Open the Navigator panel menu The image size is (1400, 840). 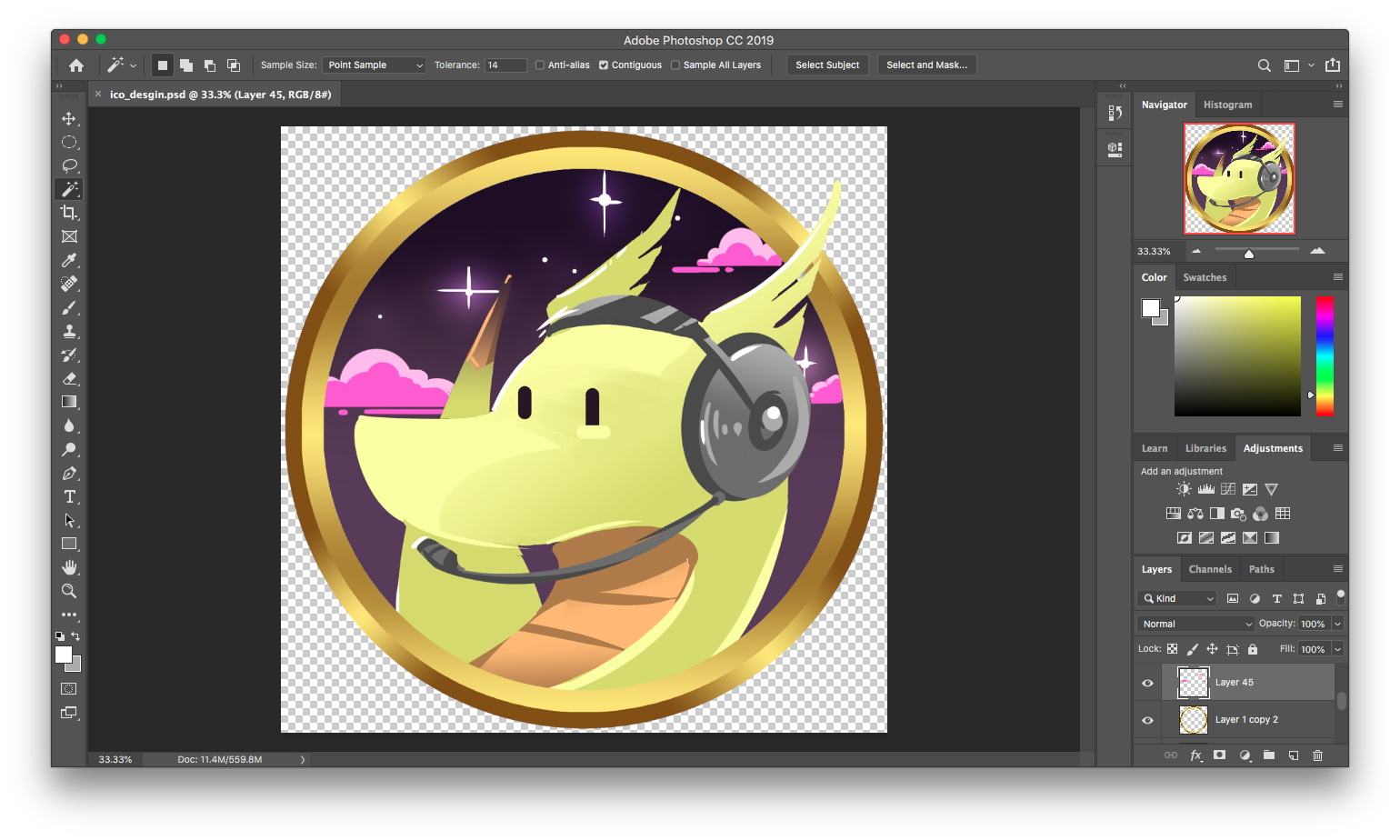coord(1337,105)
